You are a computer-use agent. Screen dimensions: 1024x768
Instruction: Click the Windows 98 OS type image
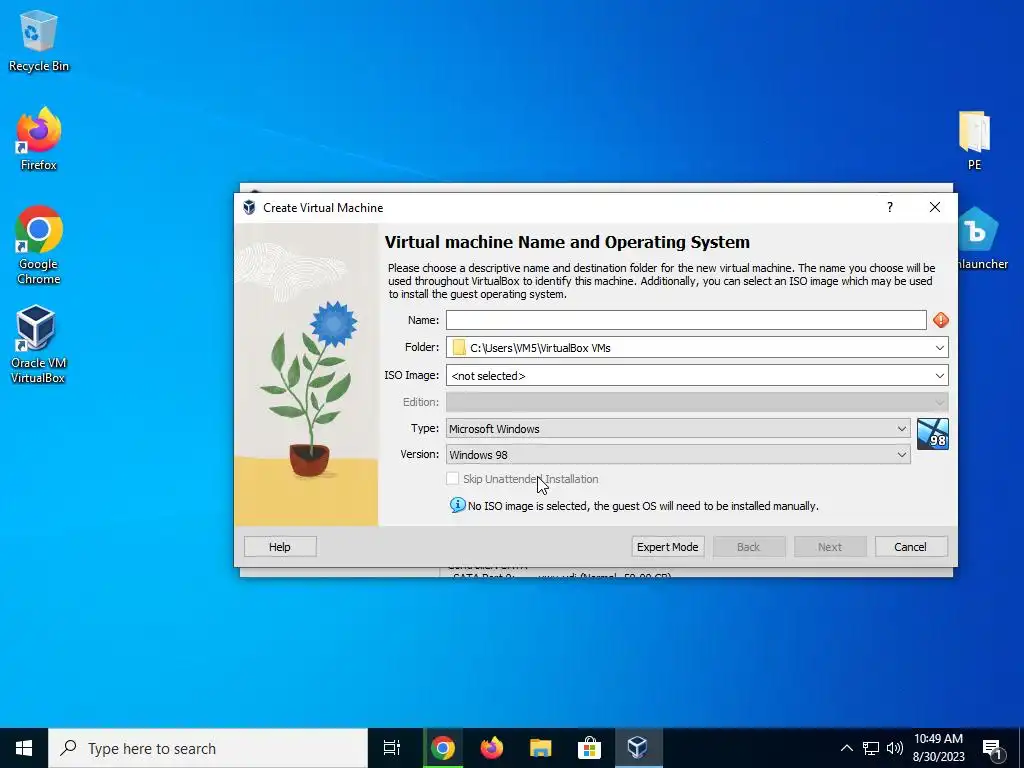[x=933, y=434]
